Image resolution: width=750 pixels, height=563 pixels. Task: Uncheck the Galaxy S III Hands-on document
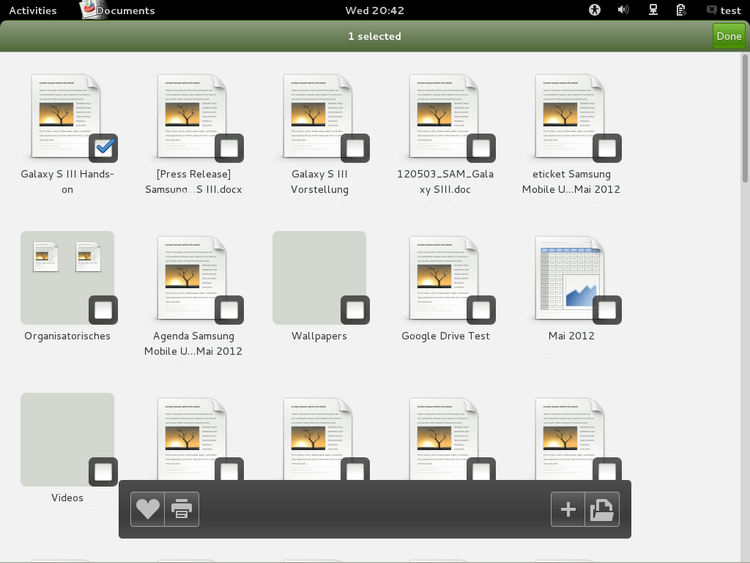103,148
